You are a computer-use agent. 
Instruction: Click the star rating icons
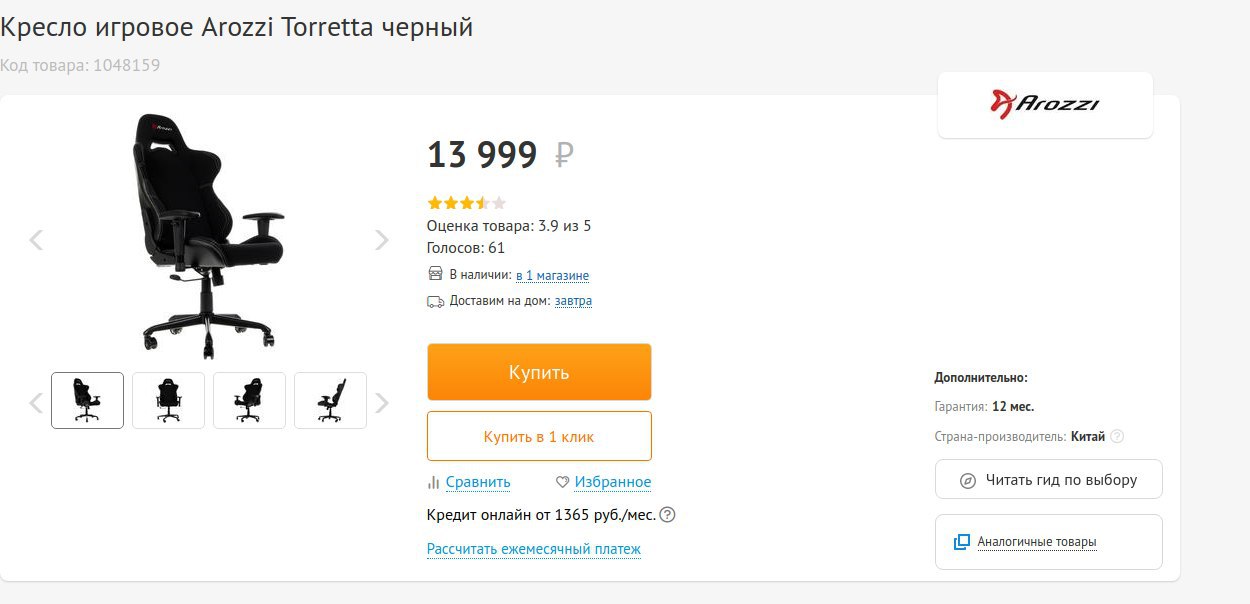pyautogui.click(x=466, y=203)
